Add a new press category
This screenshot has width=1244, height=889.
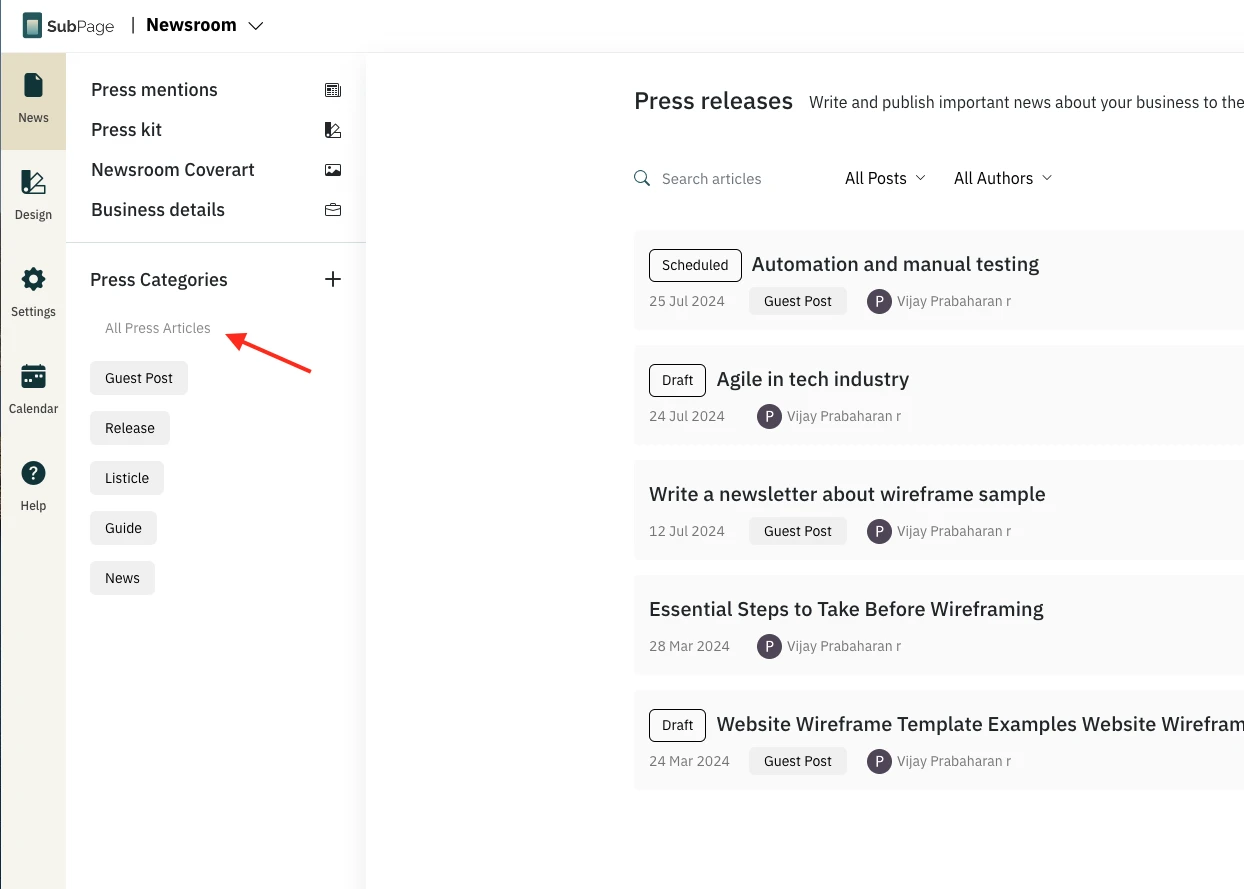pos(333,280)
